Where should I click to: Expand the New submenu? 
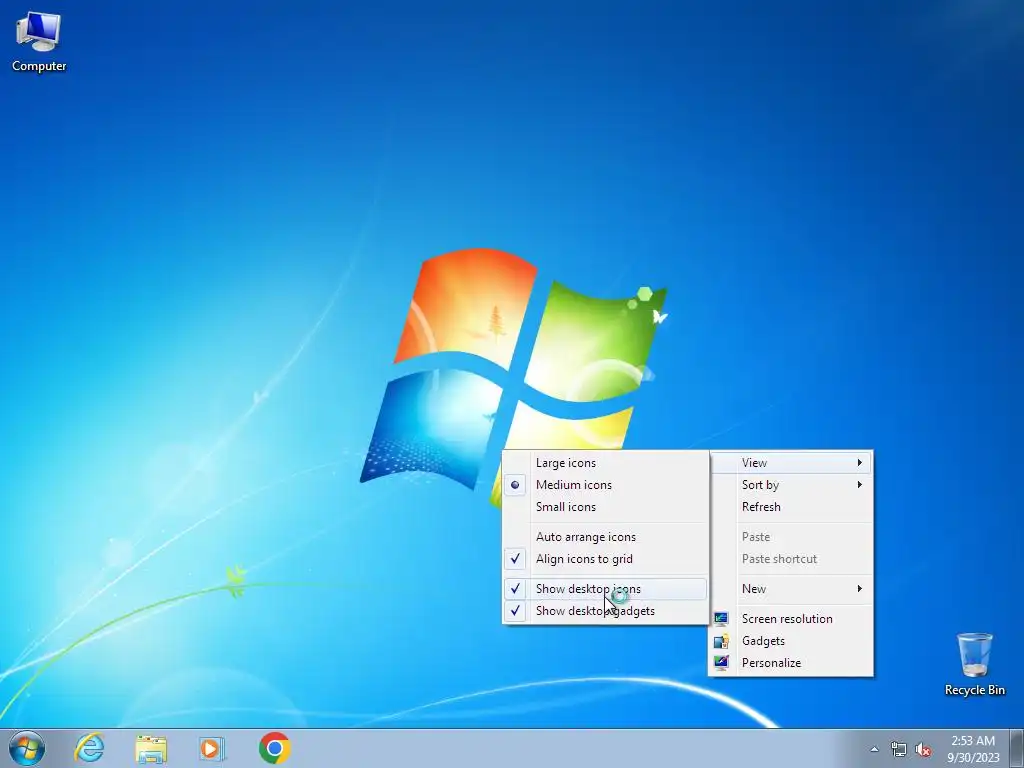pos(791,589)
